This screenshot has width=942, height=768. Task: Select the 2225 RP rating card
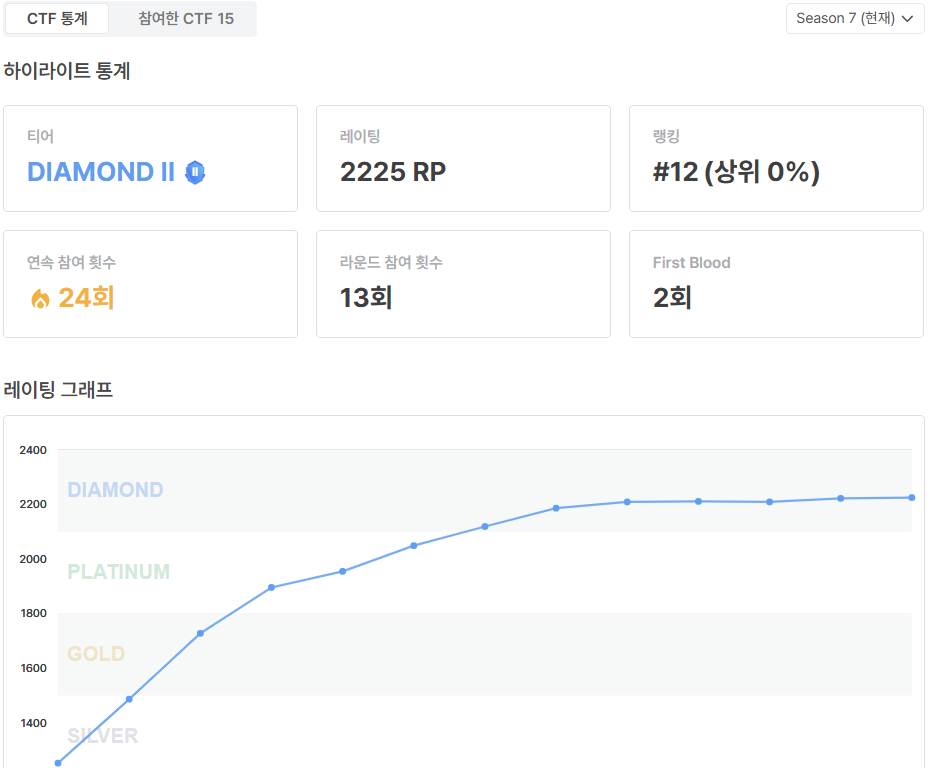(x=463, y=158)
